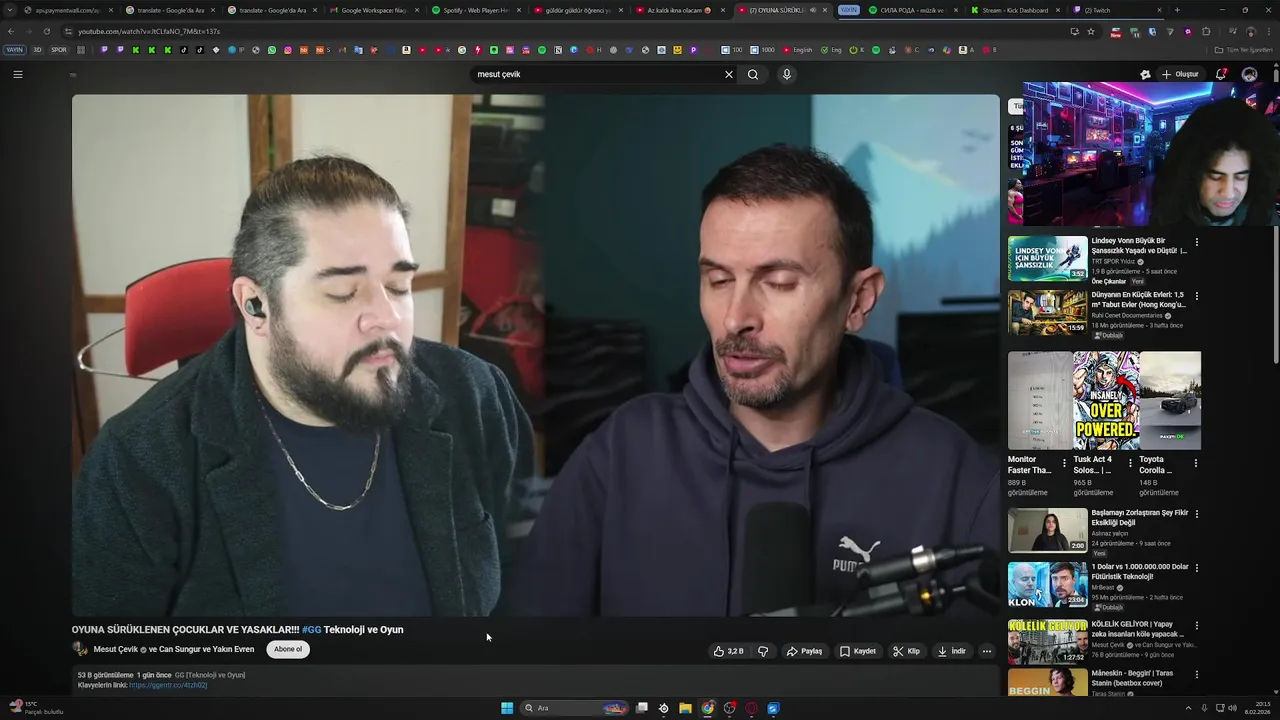Dislike the video with thumbs down

[763, 651]
